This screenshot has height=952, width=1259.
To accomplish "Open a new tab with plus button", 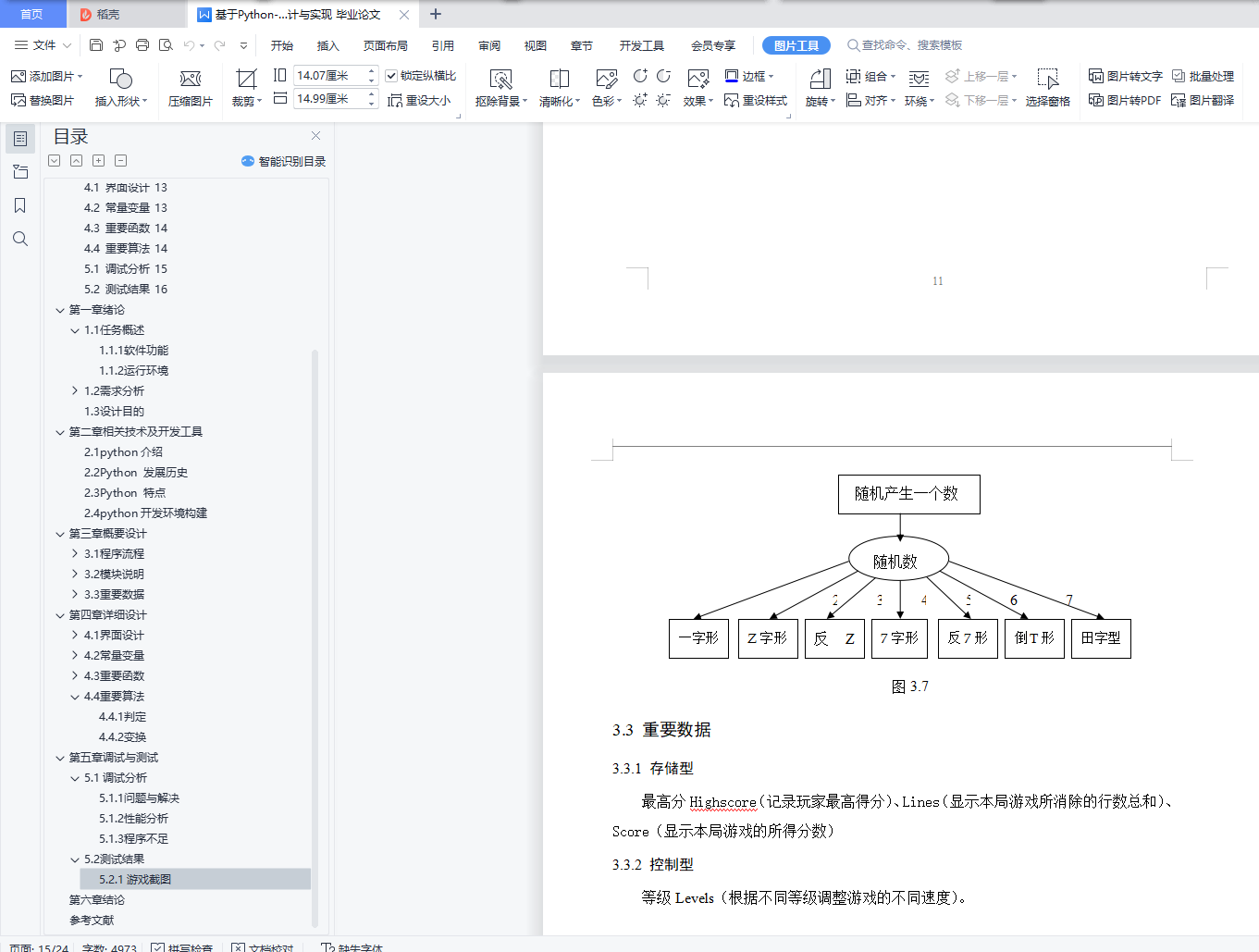I will click(436, 14).
